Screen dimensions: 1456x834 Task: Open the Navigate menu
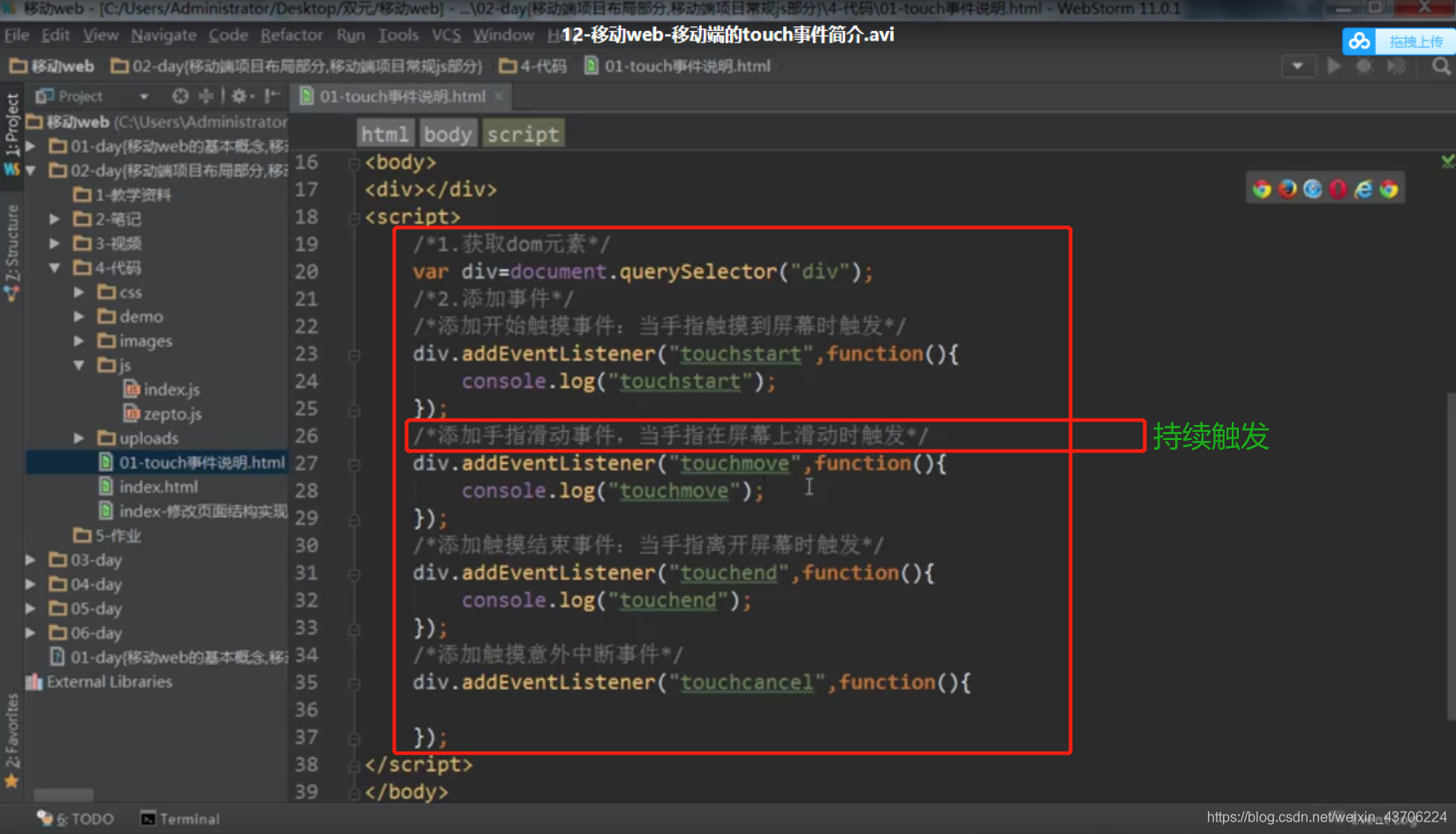tap(163, 34)
